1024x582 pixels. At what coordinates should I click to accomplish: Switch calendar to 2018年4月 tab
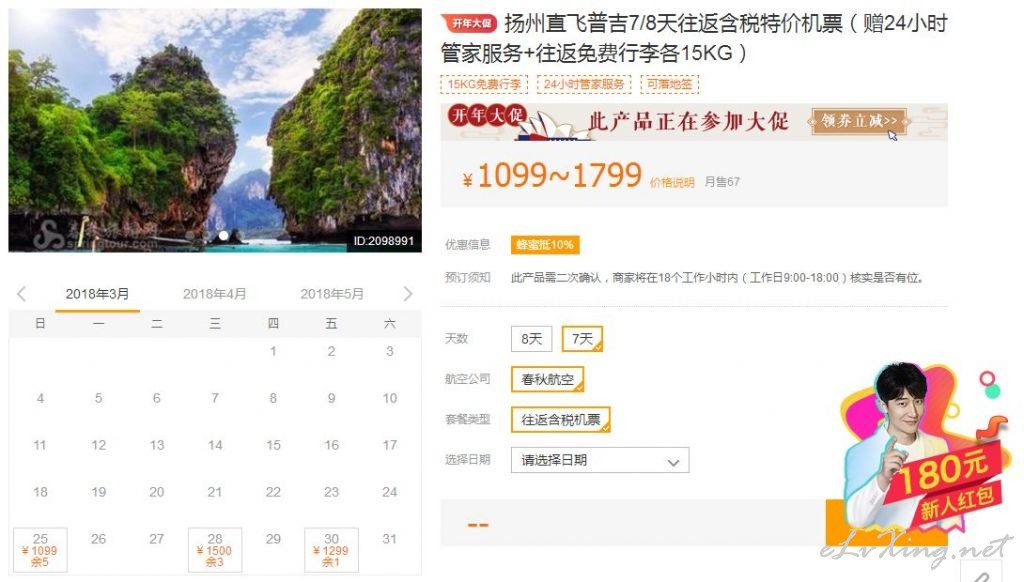(x=215, y=294)
